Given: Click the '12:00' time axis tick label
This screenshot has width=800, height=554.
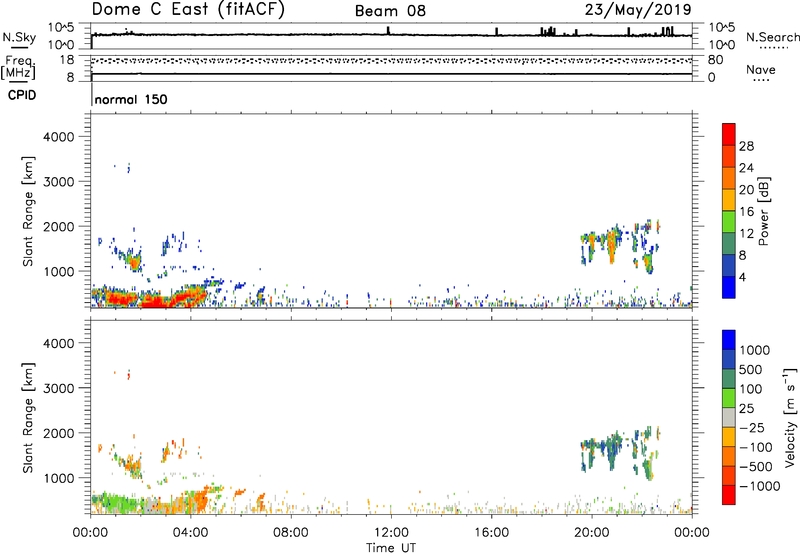Looking at the screenshot, I should point(391,533).
